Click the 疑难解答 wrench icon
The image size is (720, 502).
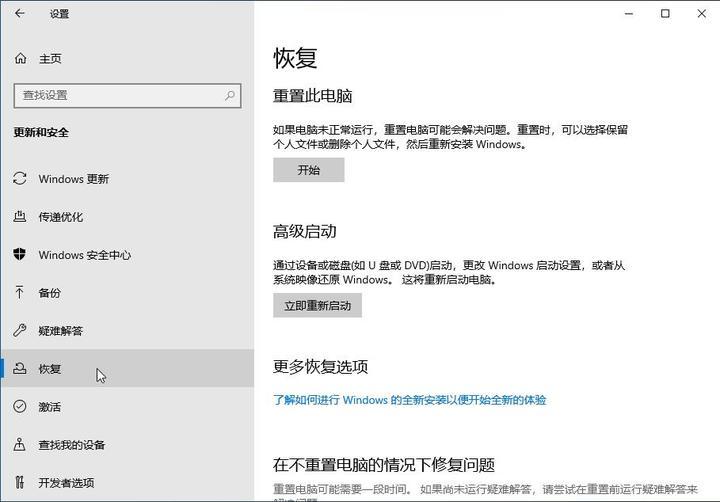point(20,331)
